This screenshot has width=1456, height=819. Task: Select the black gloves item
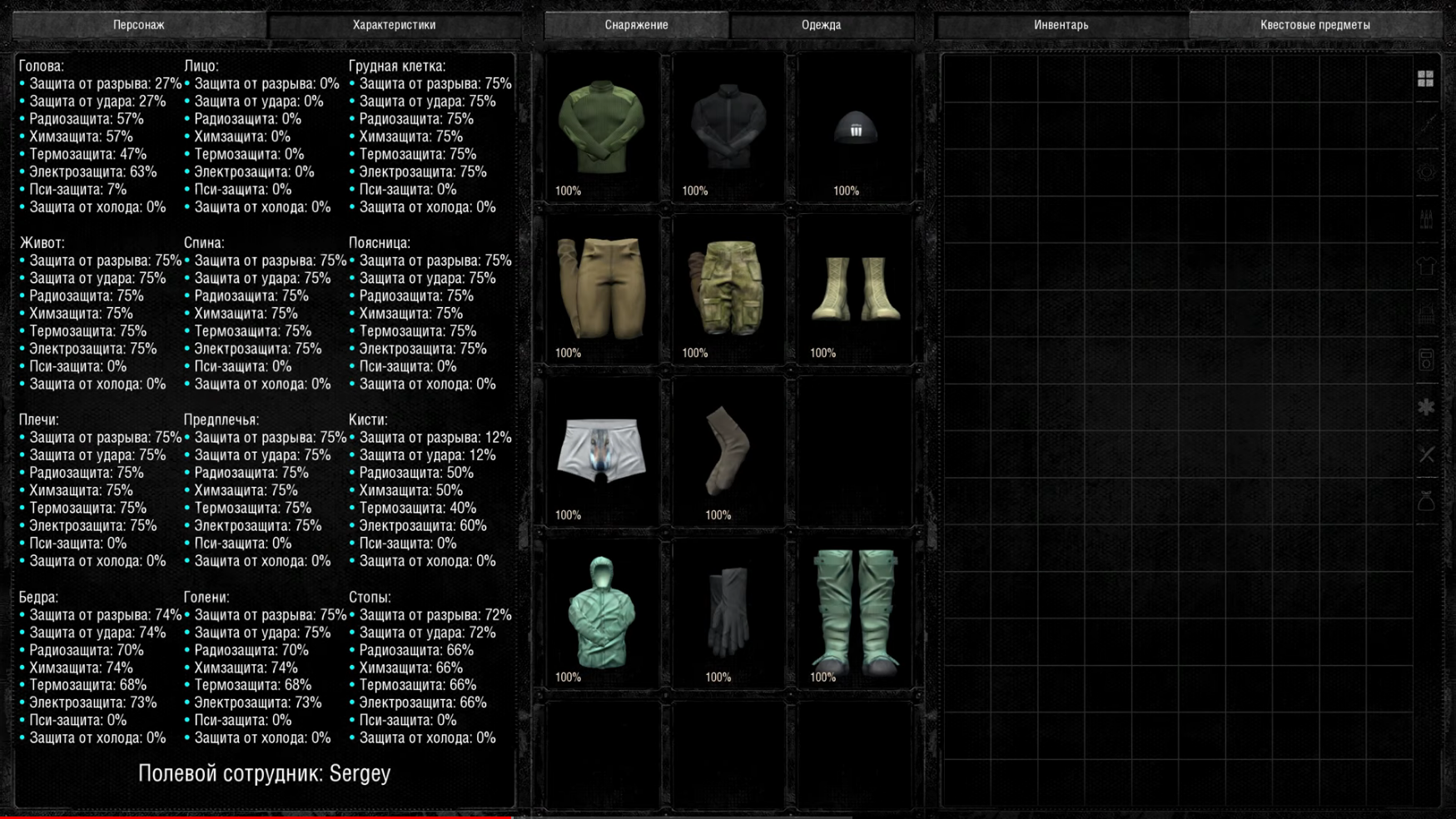click(x=728, y=612)
